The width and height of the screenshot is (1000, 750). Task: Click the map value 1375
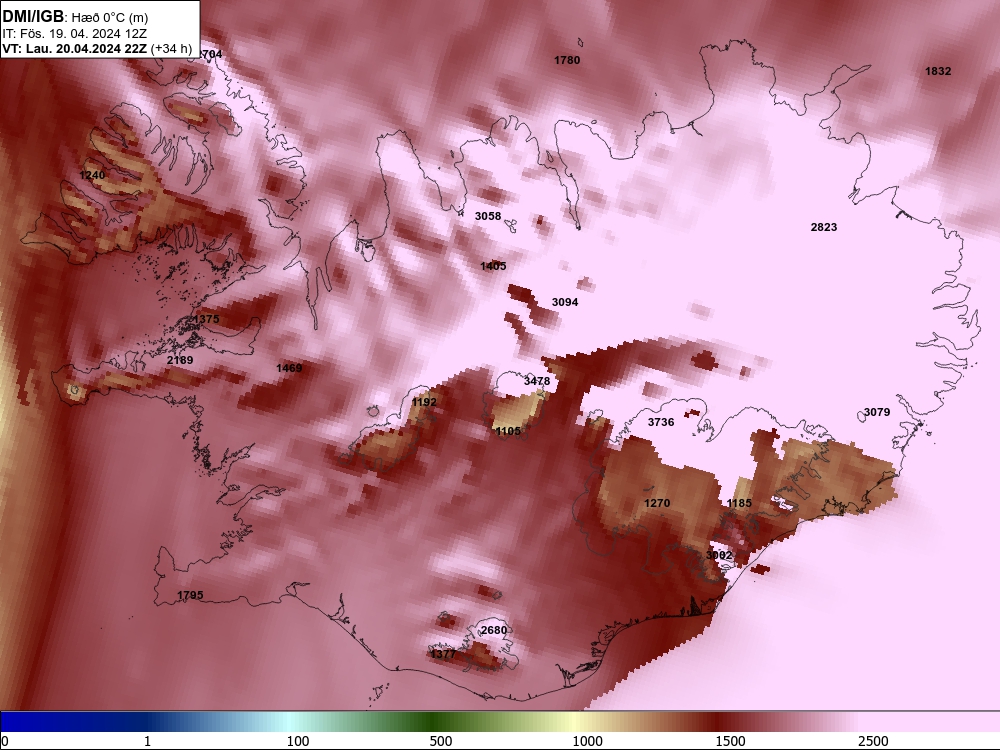(x=206, y=319)
